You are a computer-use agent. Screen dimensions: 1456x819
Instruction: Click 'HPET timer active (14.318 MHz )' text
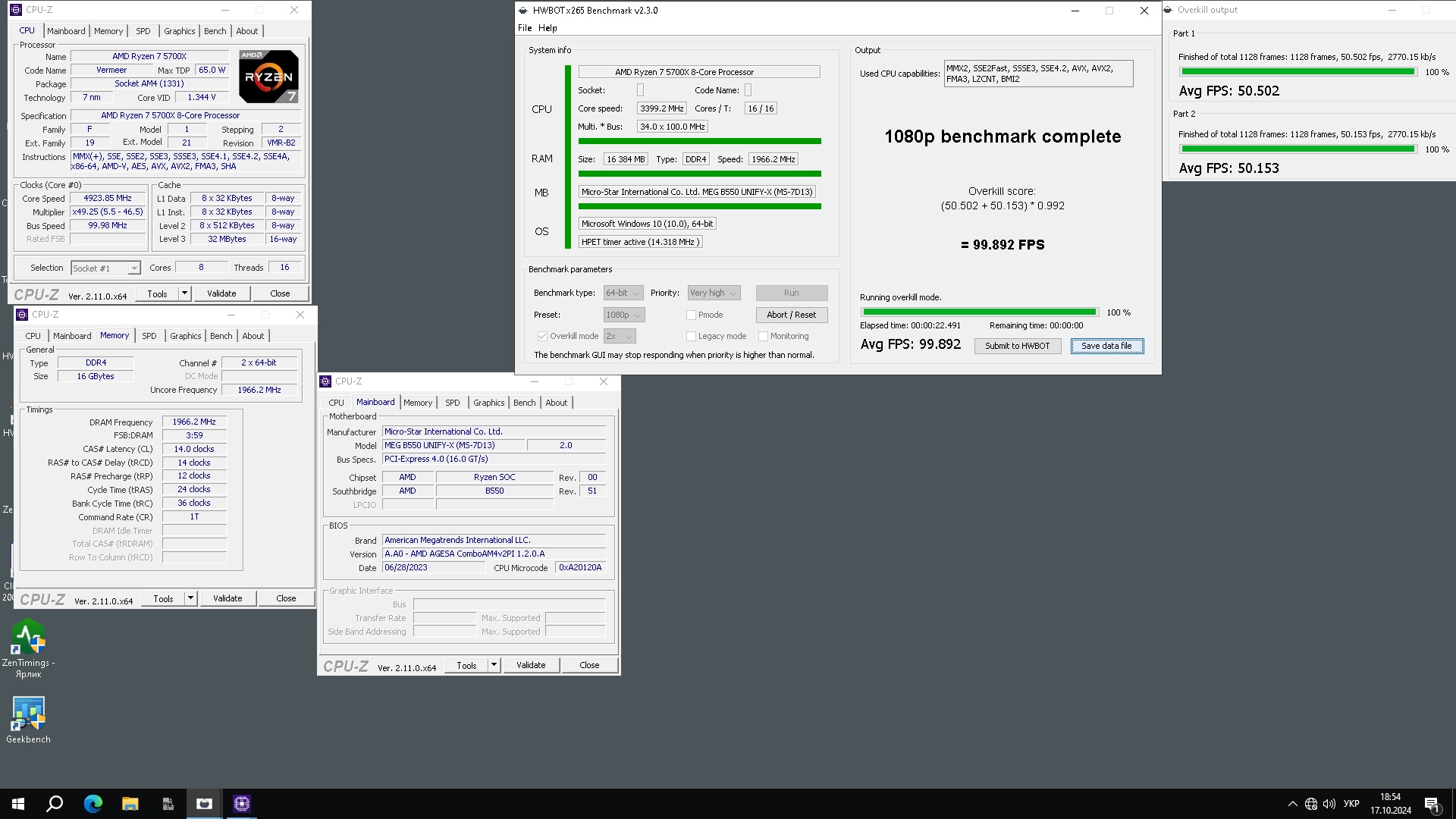tap(640, 242)
